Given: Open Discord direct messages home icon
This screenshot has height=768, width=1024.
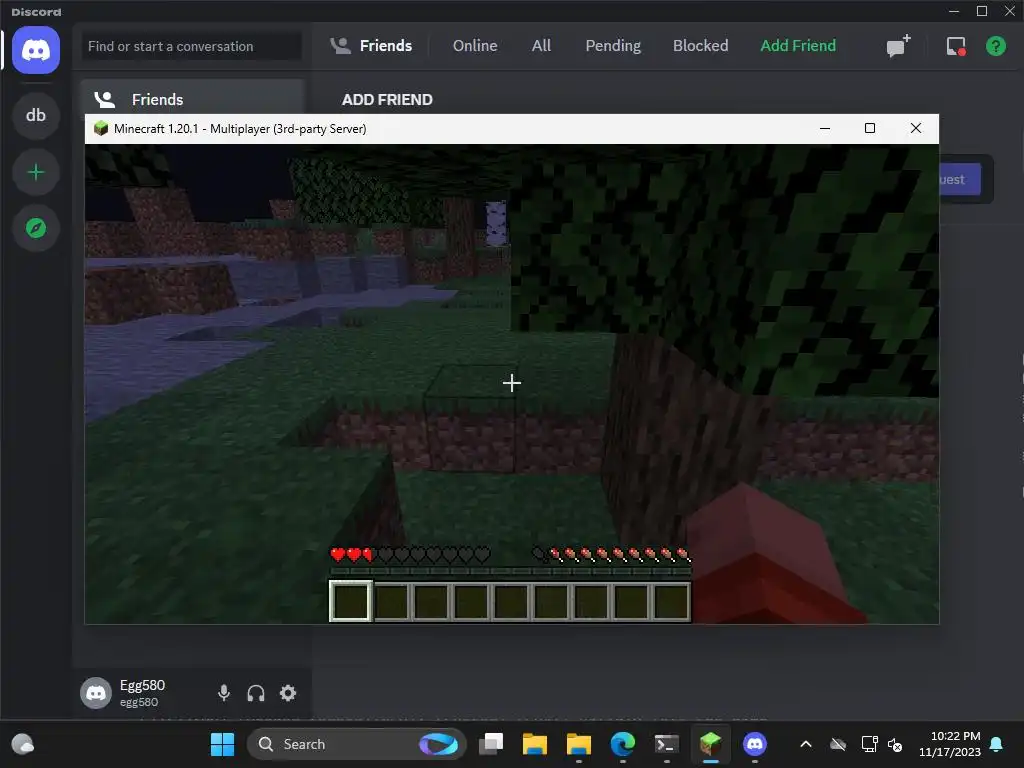Looking at the screenshot, I should 36,50.
